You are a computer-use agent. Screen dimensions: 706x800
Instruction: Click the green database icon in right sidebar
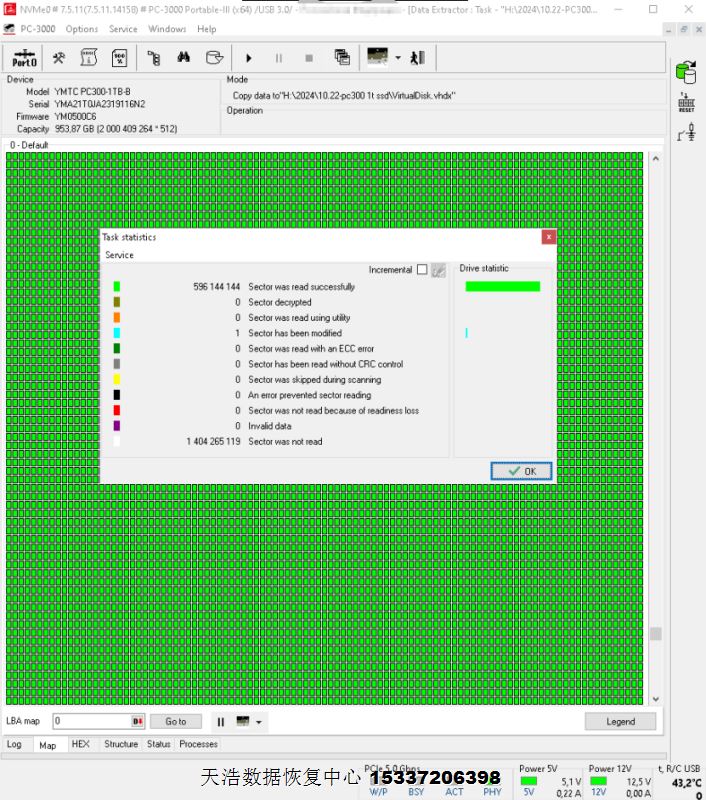(686, 72)
